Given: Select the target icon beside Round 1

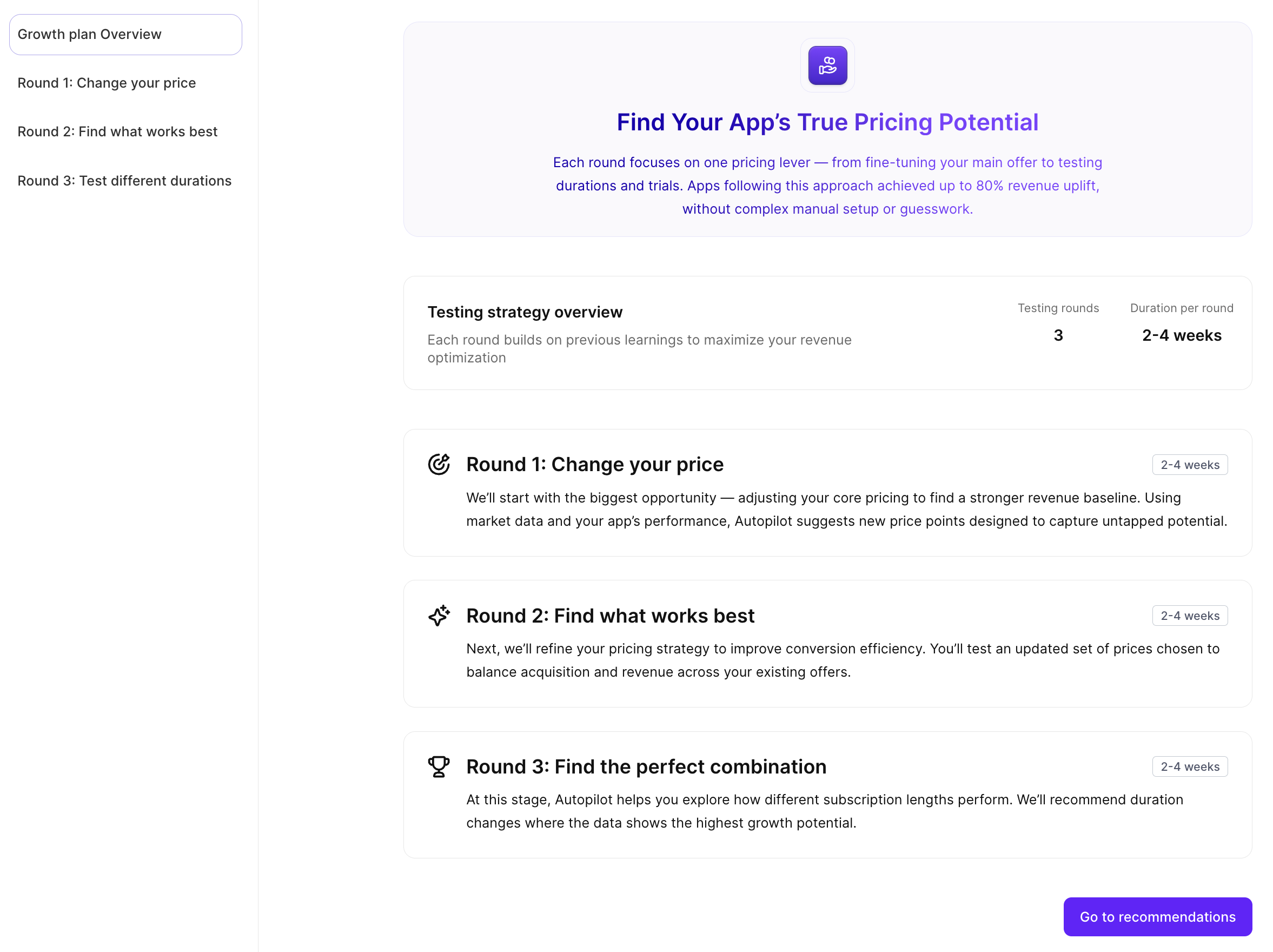Looking at the screenshot, I should [439, 464].
